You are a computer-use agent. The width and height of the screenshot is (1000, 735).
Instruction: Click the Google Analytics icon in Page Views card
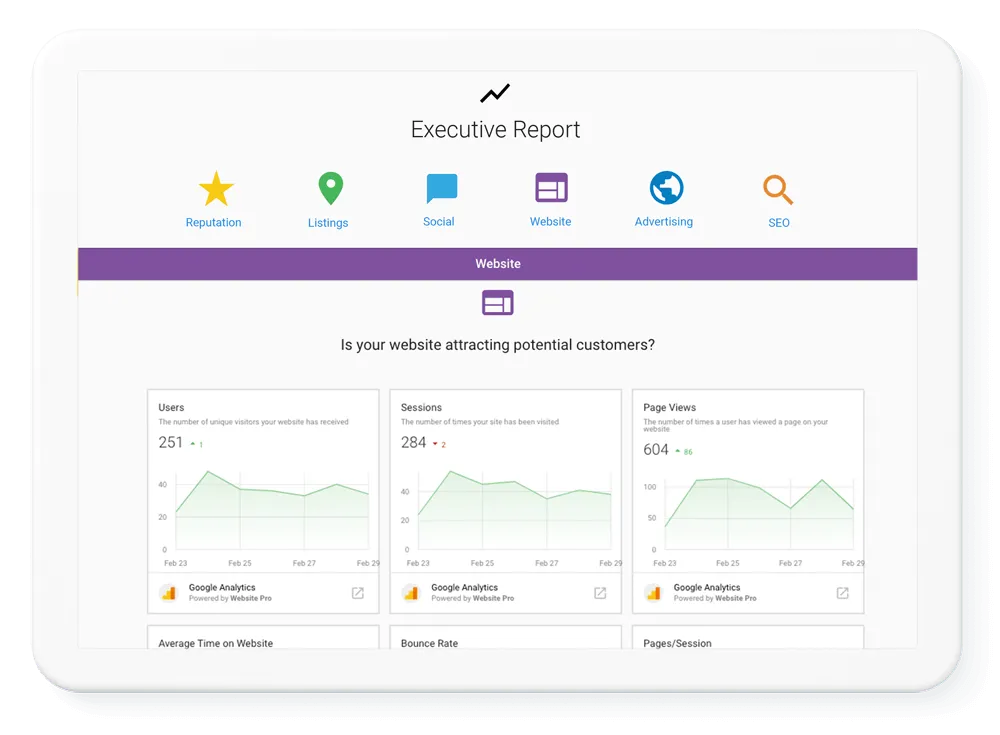[654, 592]
